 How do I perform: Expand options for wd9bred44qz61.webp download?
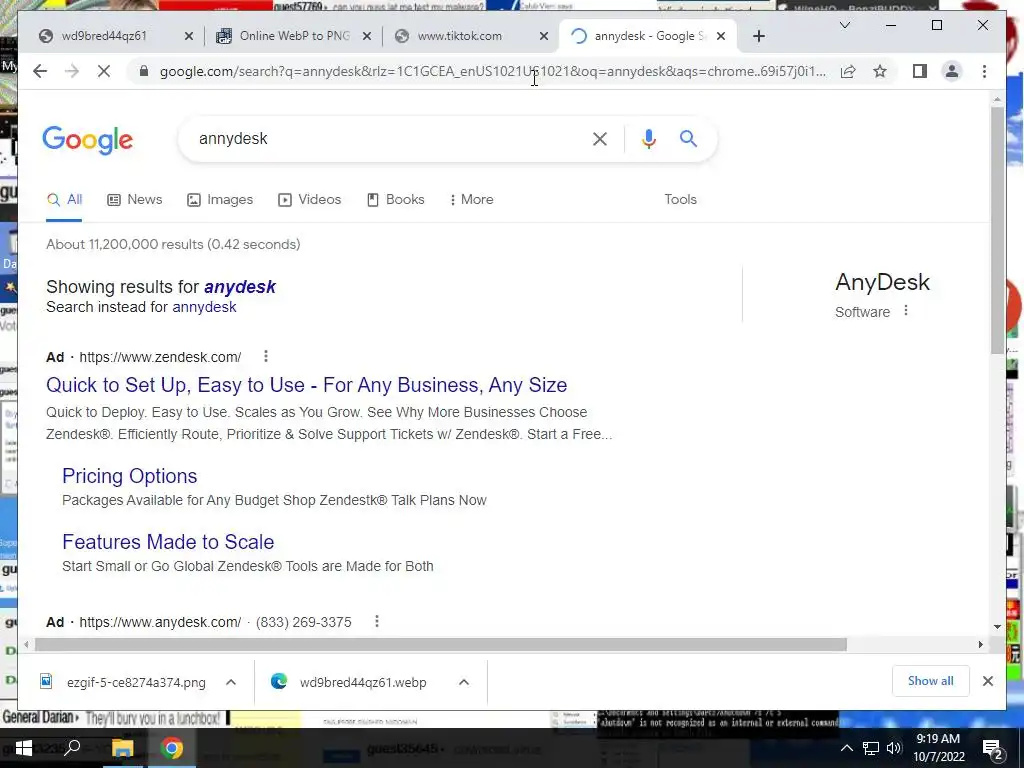464,682
